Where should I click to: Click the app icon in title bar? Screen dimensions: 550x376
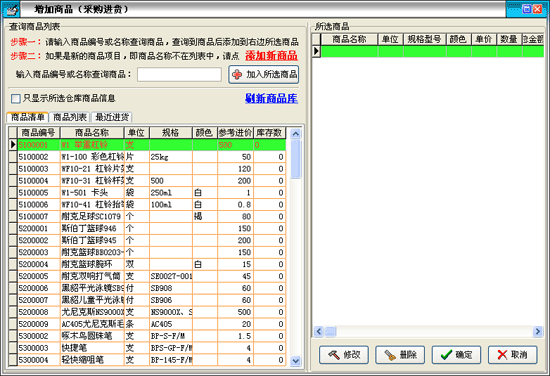[x=11, y=9]
